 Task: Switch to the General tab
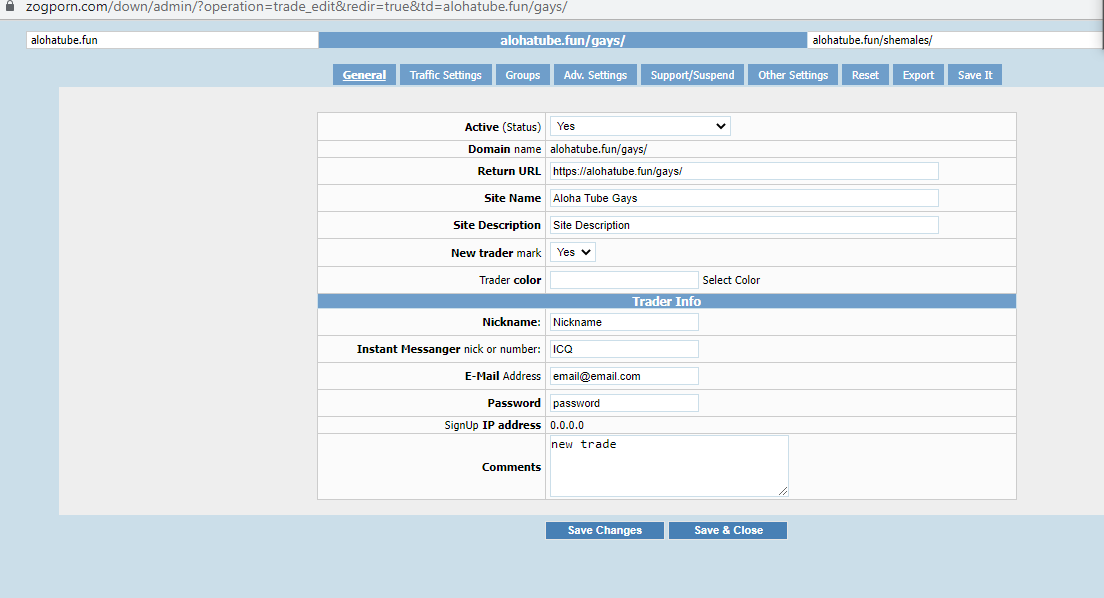pos(364,75)
